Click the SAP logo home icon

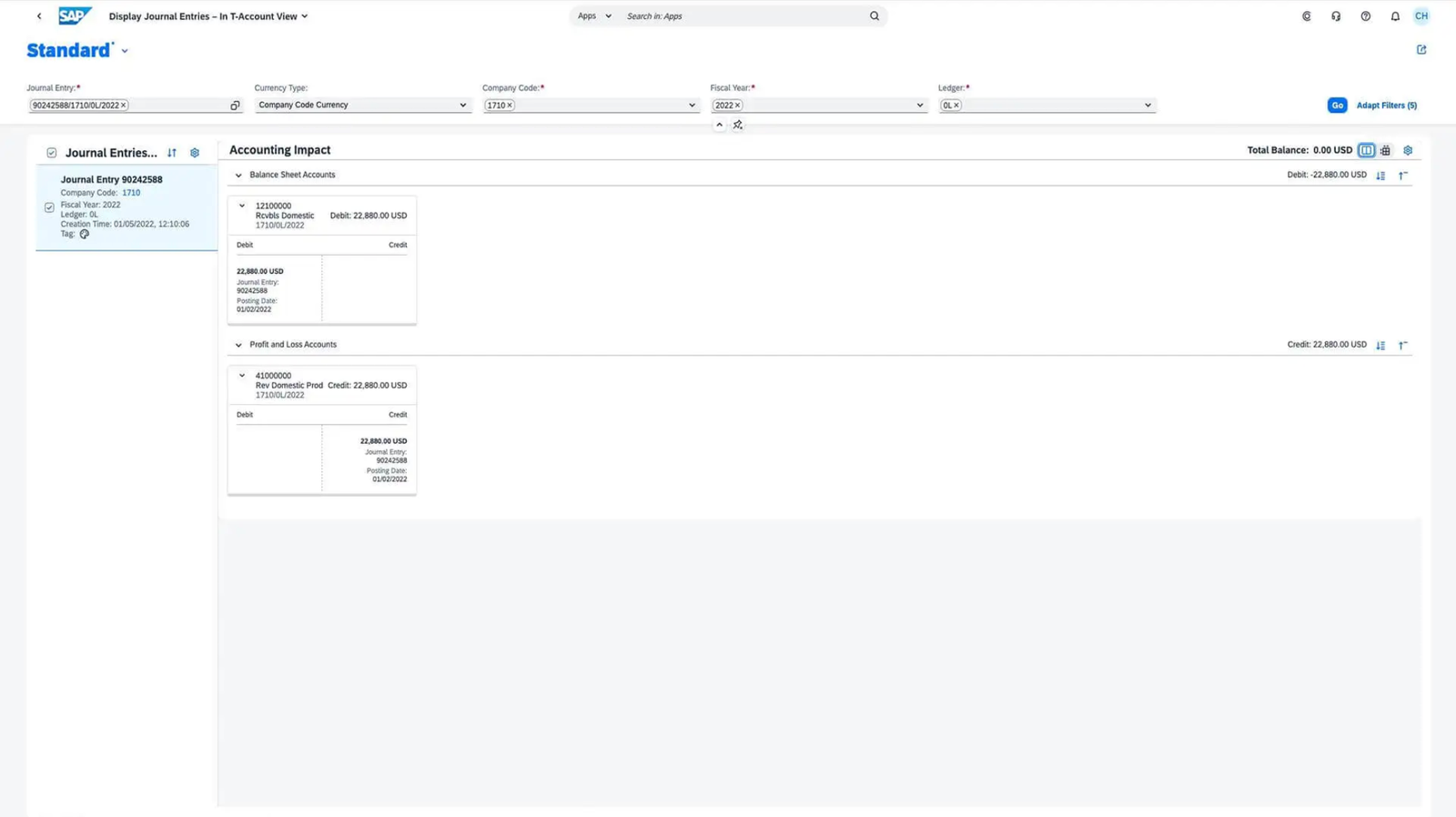tap(75, 16)
